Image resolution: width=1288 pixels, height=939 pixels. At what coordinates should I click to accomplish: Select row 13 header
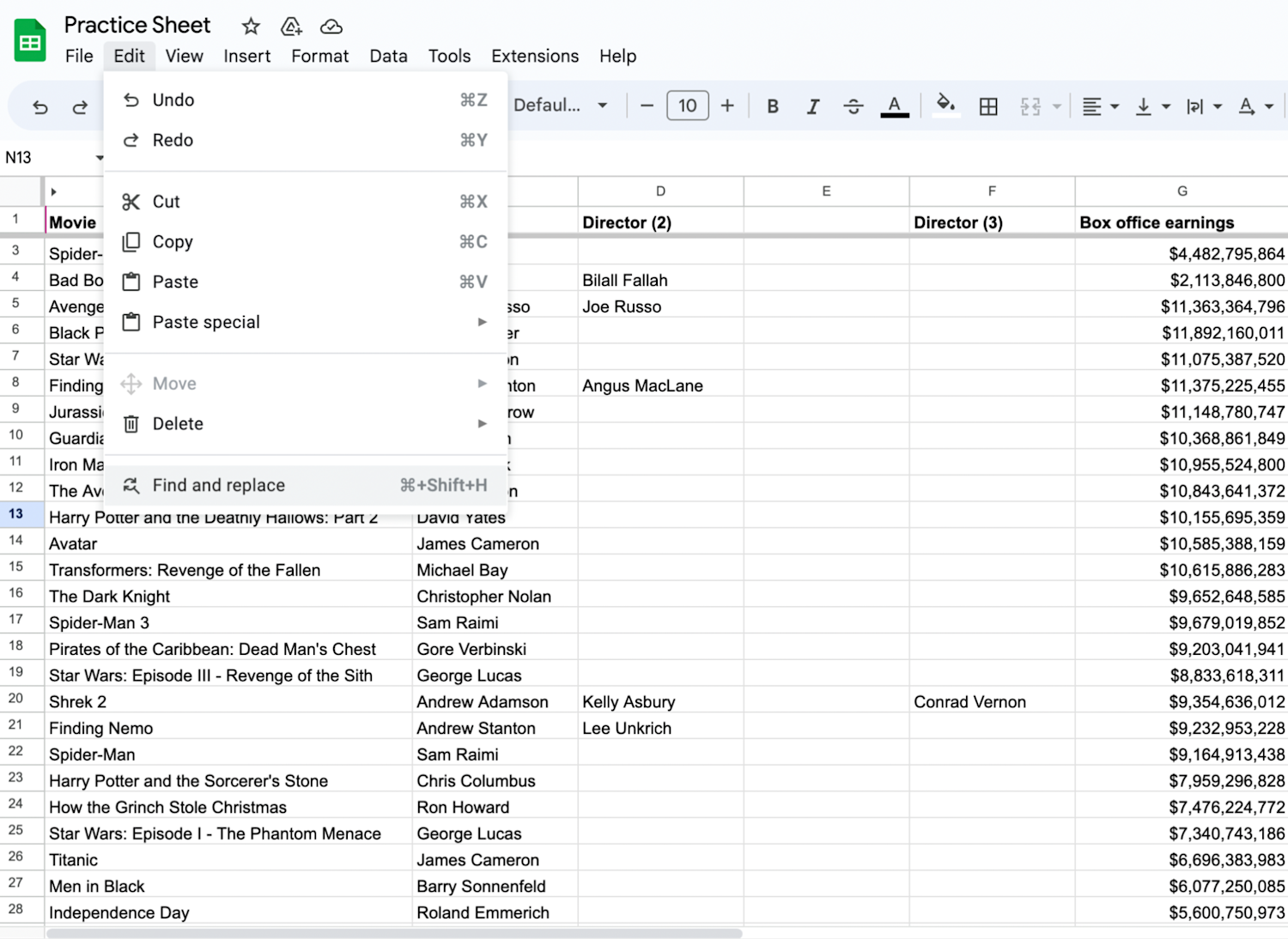point(21,514)
